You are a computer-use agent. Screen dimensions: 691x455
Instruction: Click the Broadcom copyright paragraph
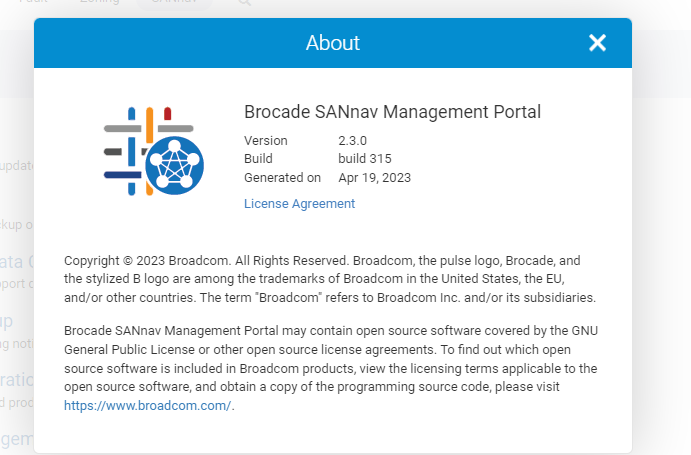coord(329,278)
